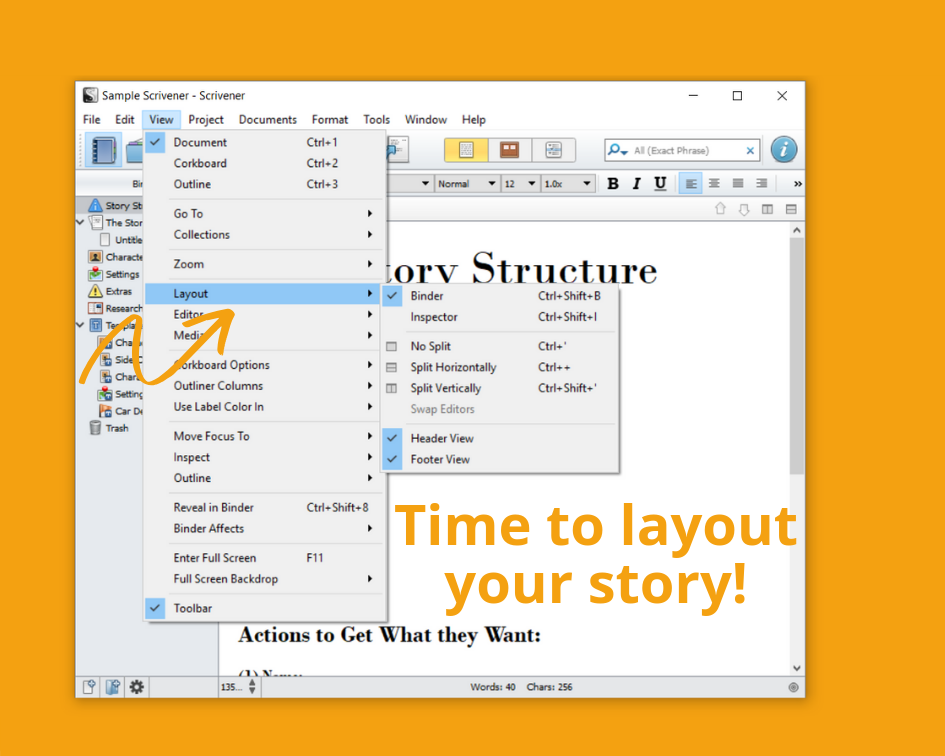The image size is (945, 756).
Task: Click the target icon in editor footer
Action: coord(793,687)
